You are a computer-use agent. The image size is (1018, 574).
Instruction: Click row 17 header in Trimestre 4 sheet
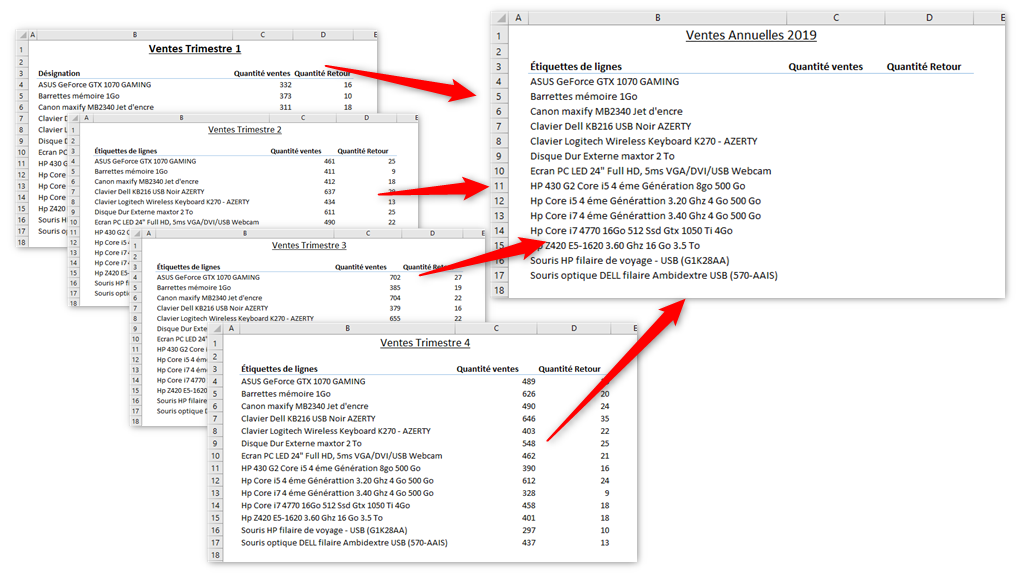216,543
